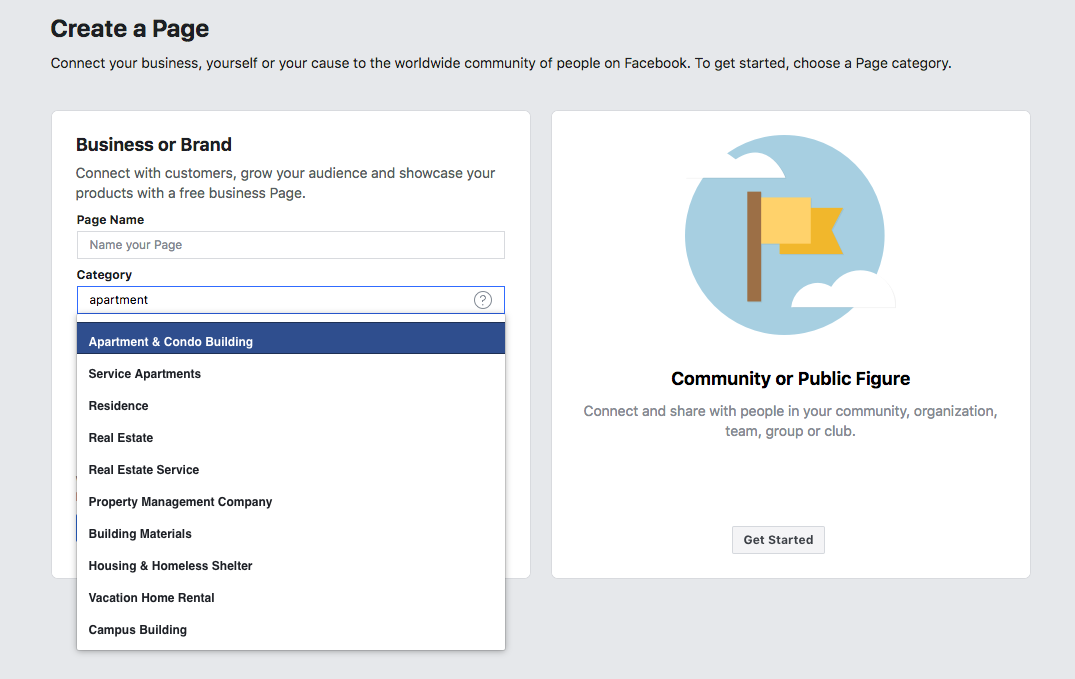Select Apartment & Condo Building category
1075x679 pixels.
[x=291, y=339]
